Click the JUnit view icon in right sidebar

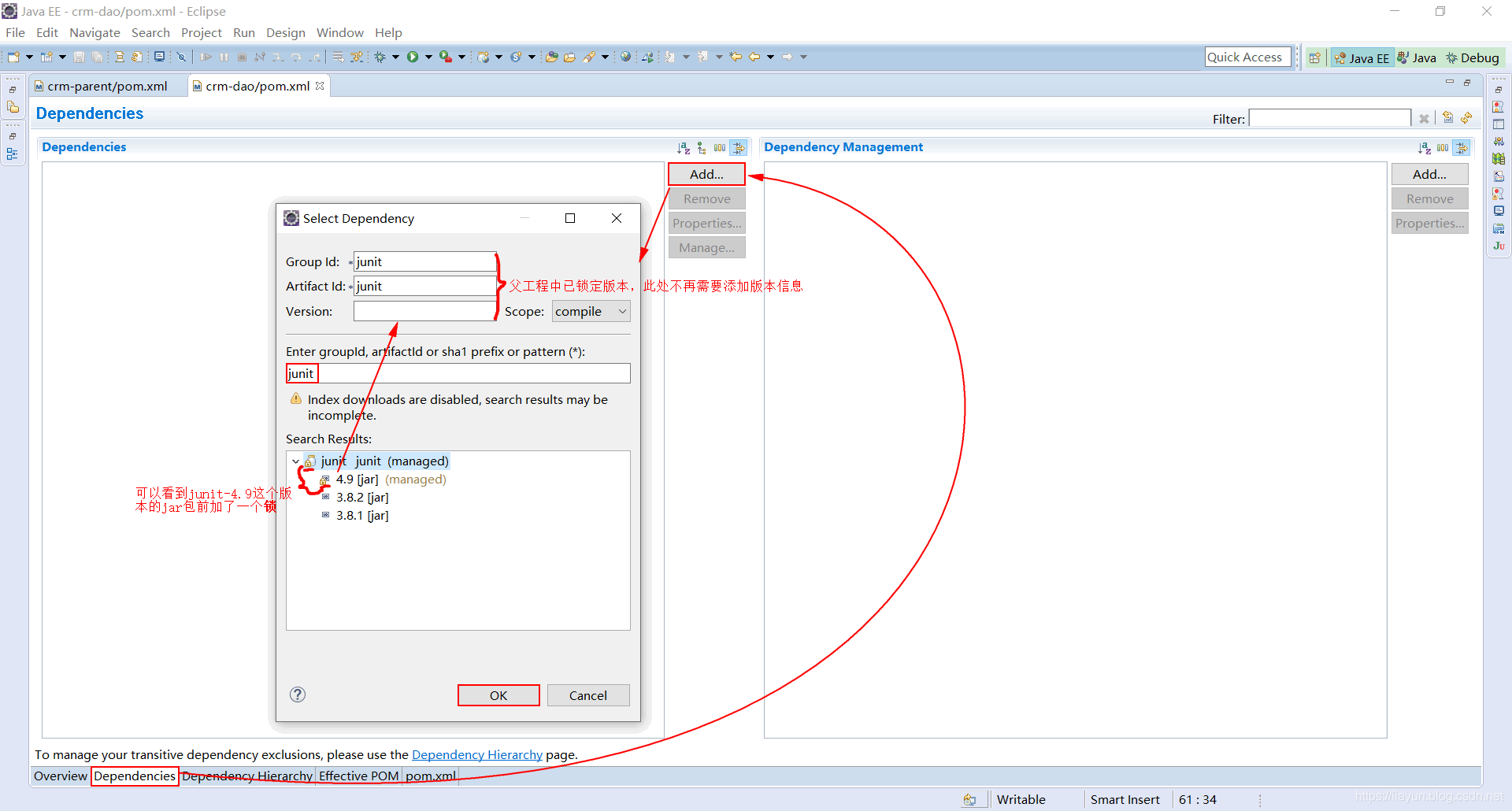[x=1499, y=246]
